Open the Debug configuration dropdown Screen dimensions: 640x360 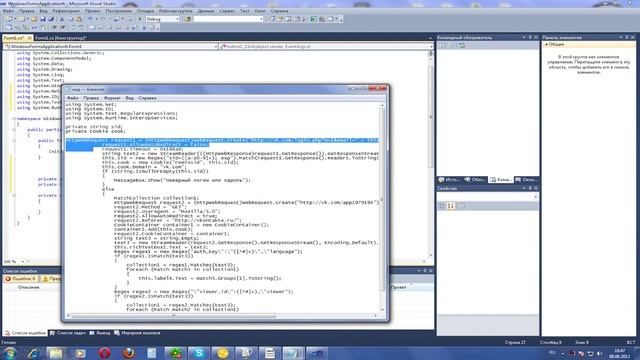coord(162,19)
